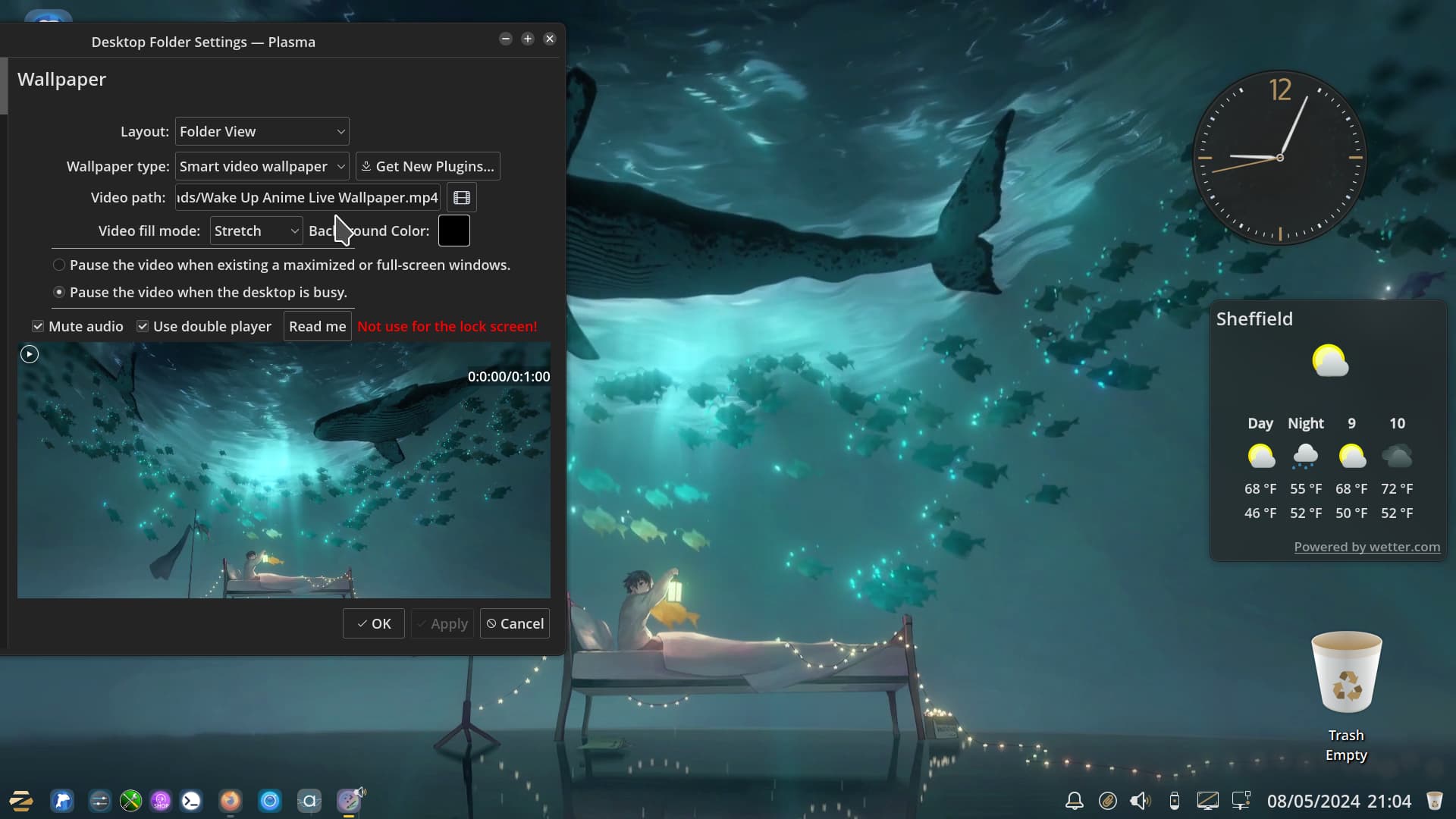Launch Dolphin file manager from taskbar
Image resolution: width=1456 pixels, height=819 pixels.
pos(62,801)
